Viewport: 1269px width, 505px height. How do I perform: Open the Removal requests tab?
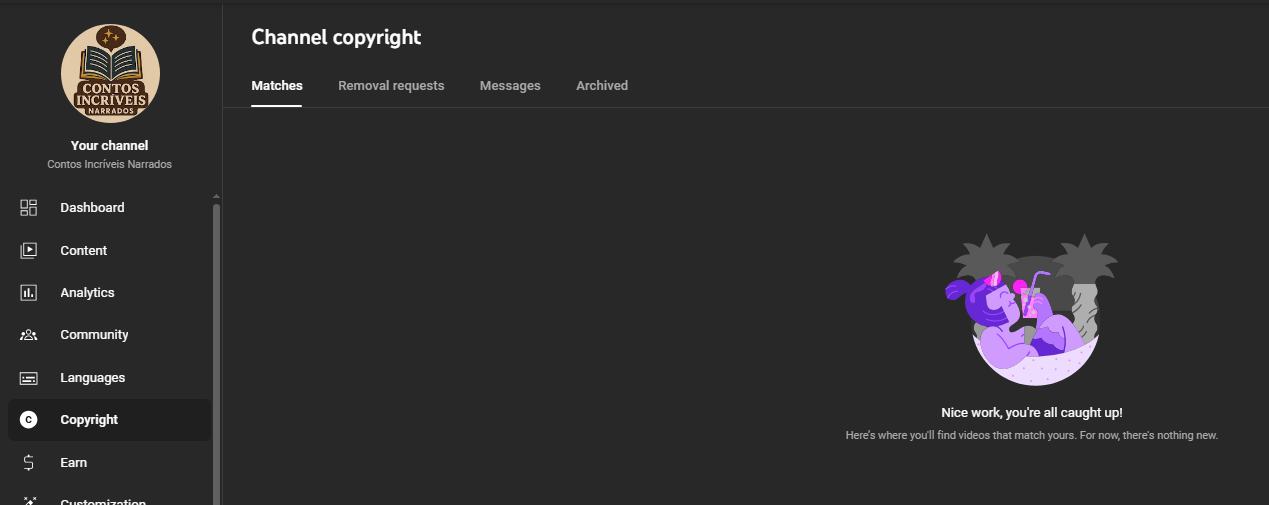point(391,86)
